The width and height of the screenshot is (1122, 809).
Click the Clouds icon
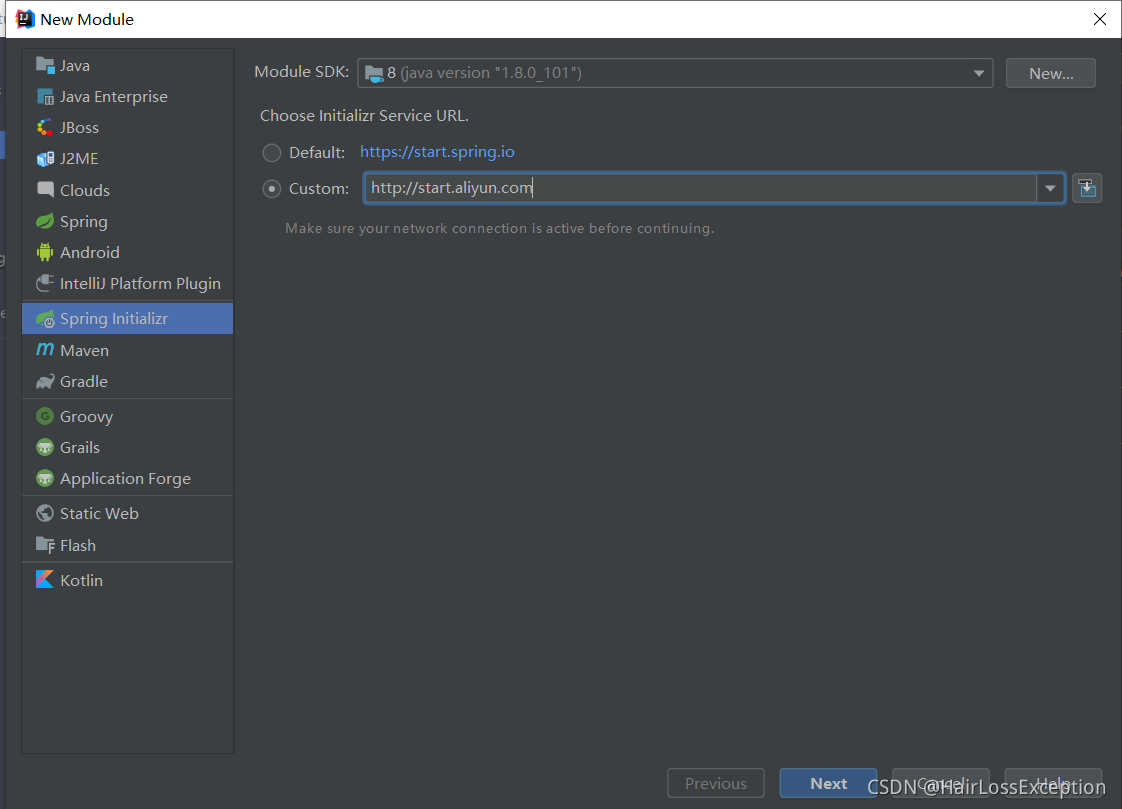point(45,190)
